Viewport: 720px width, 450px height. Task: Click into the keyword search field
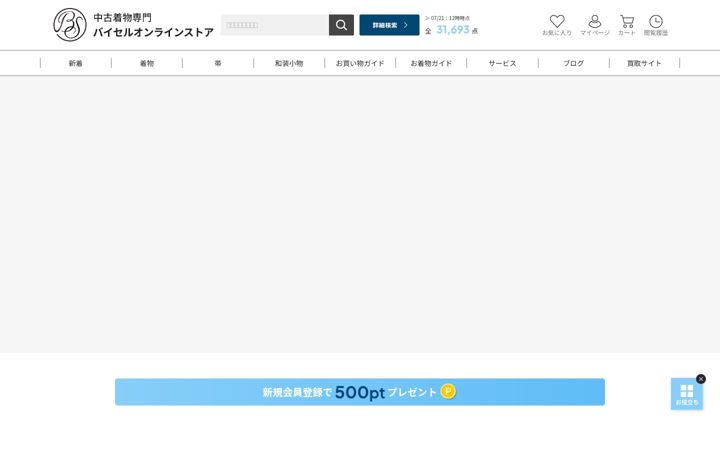275,25
